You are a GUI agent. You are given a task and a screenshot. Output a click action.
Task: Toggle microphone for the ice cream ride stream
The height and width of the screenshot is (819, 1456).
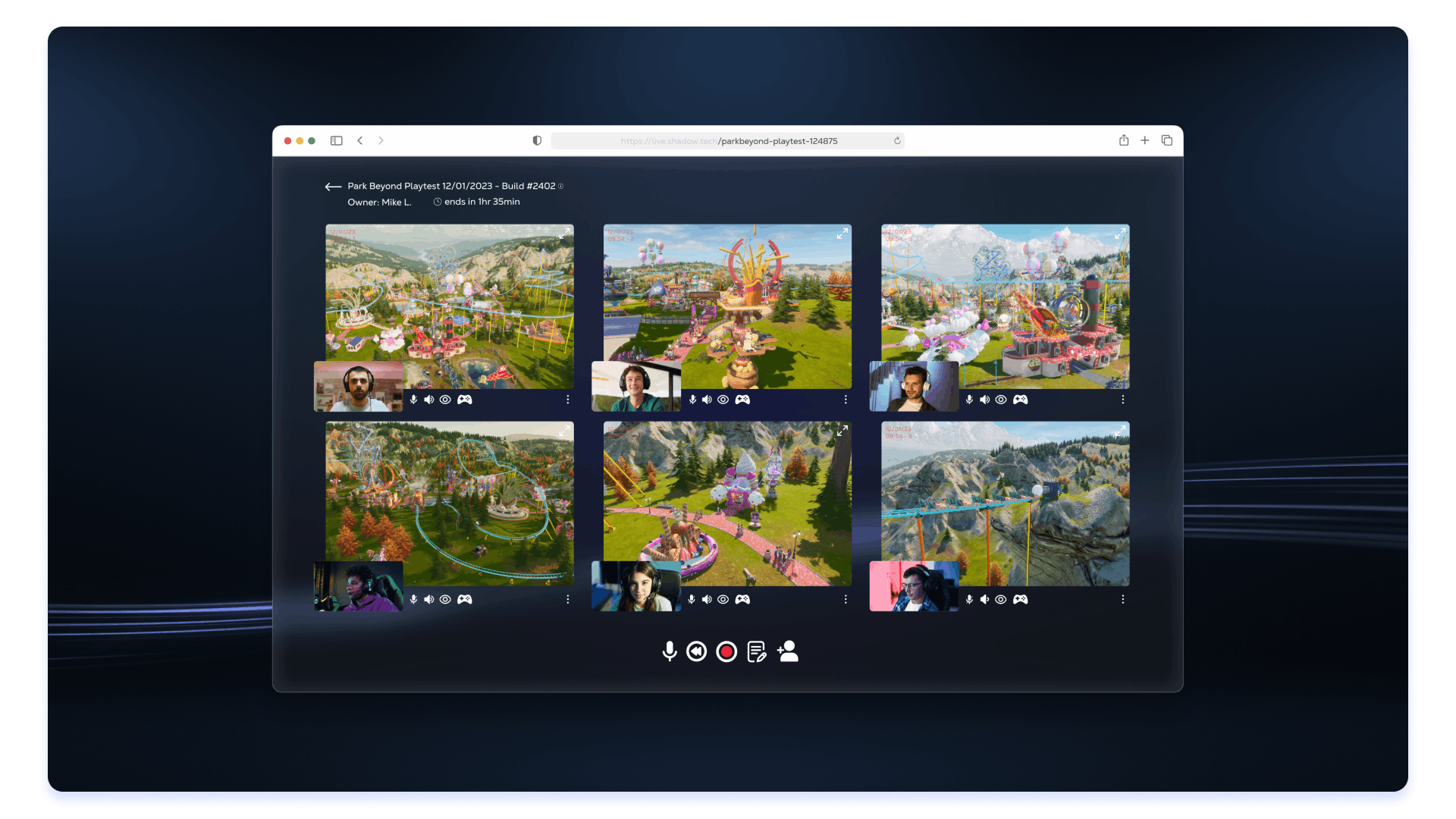tap(692, 599)
